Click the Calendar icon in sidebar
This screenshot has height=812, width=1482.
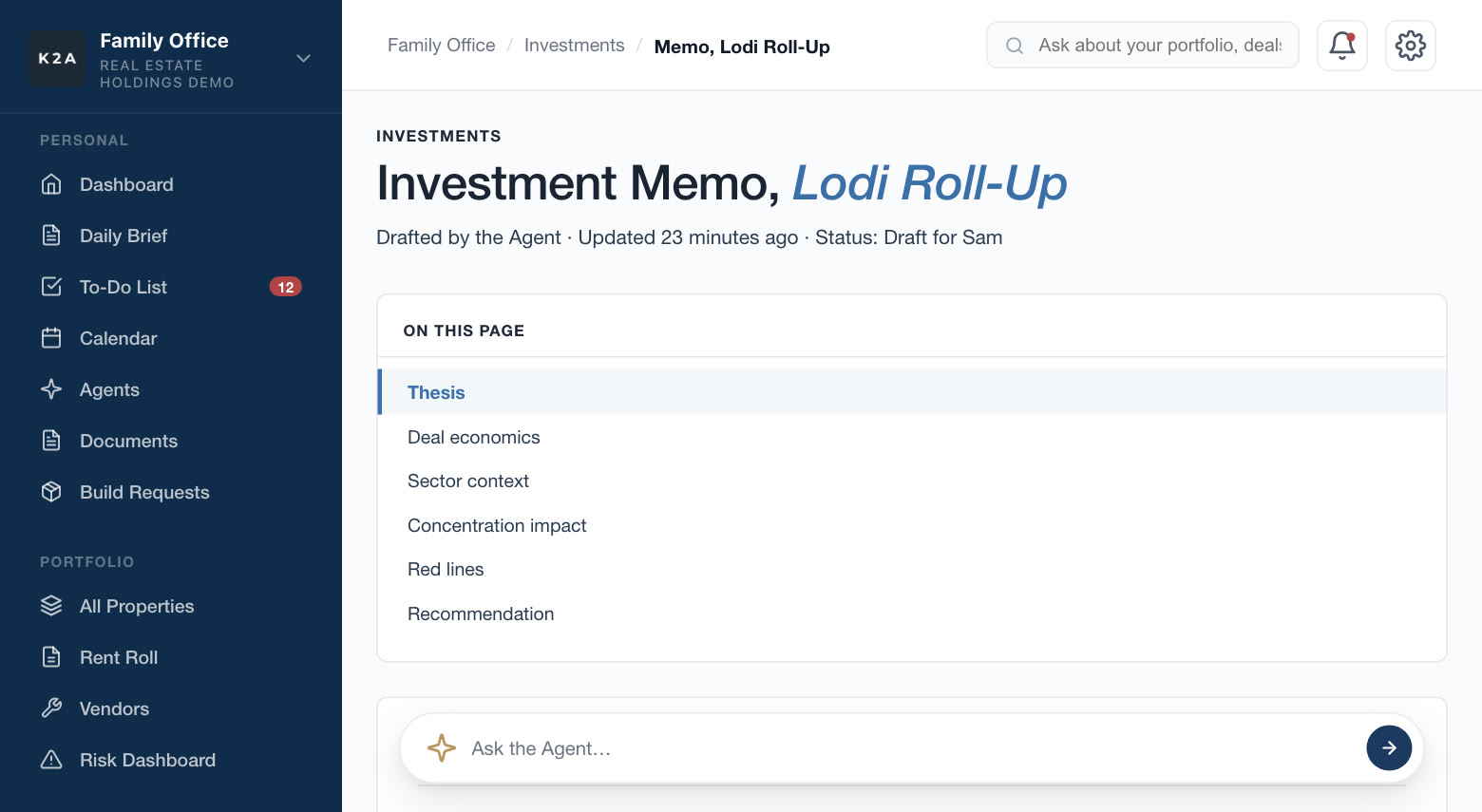click(51, 338)
